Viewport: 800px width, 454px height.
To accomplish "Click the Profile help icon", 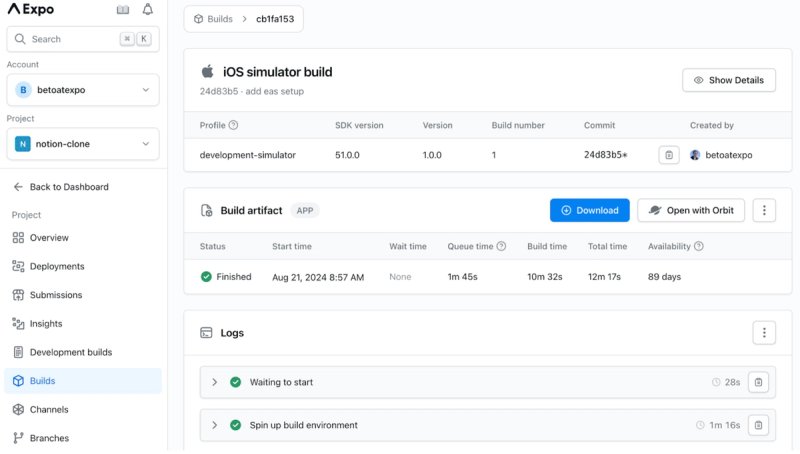I will click(233, 125).
